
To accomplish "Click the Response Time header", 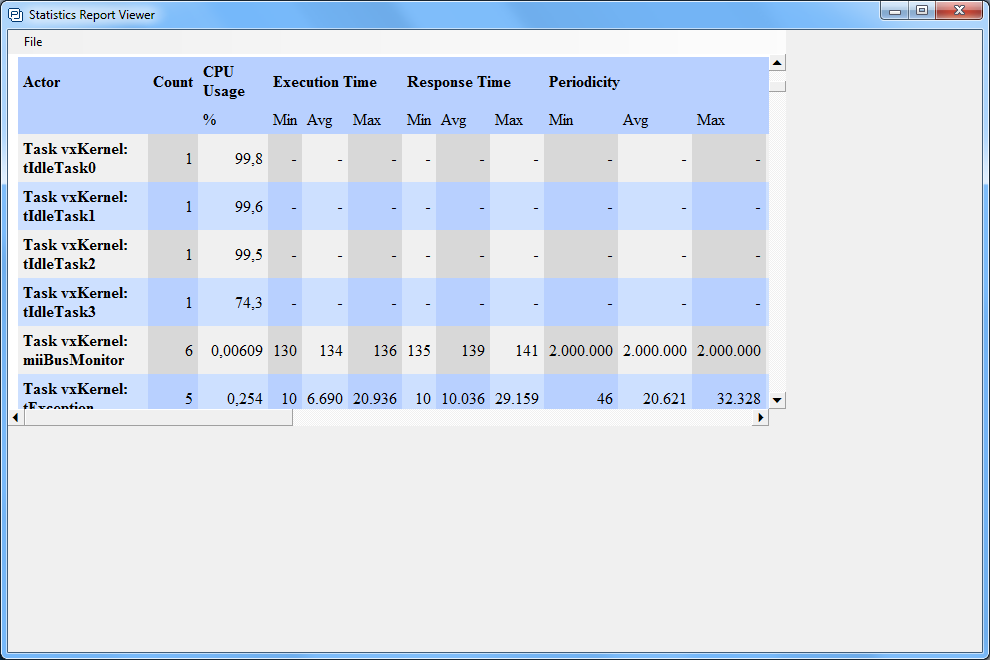I will click(x=459, y=82).
